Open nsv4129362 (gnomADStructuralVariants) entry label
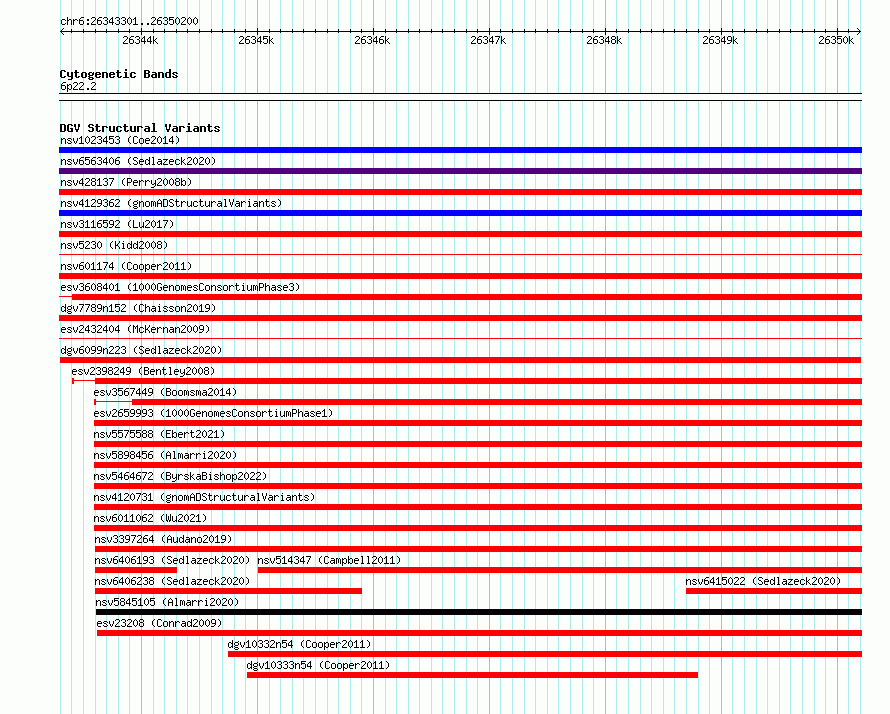The image size is (890, 714). [171, 203]
